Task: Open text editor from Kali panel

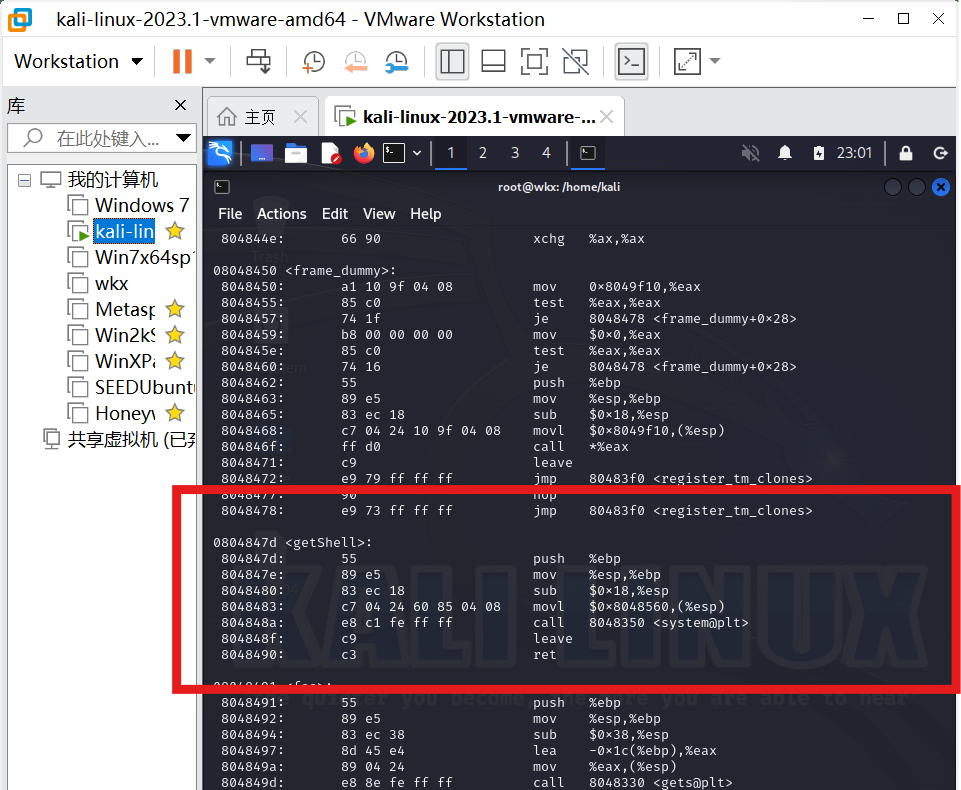Action: pyautogui.click(x=330, y=153)
